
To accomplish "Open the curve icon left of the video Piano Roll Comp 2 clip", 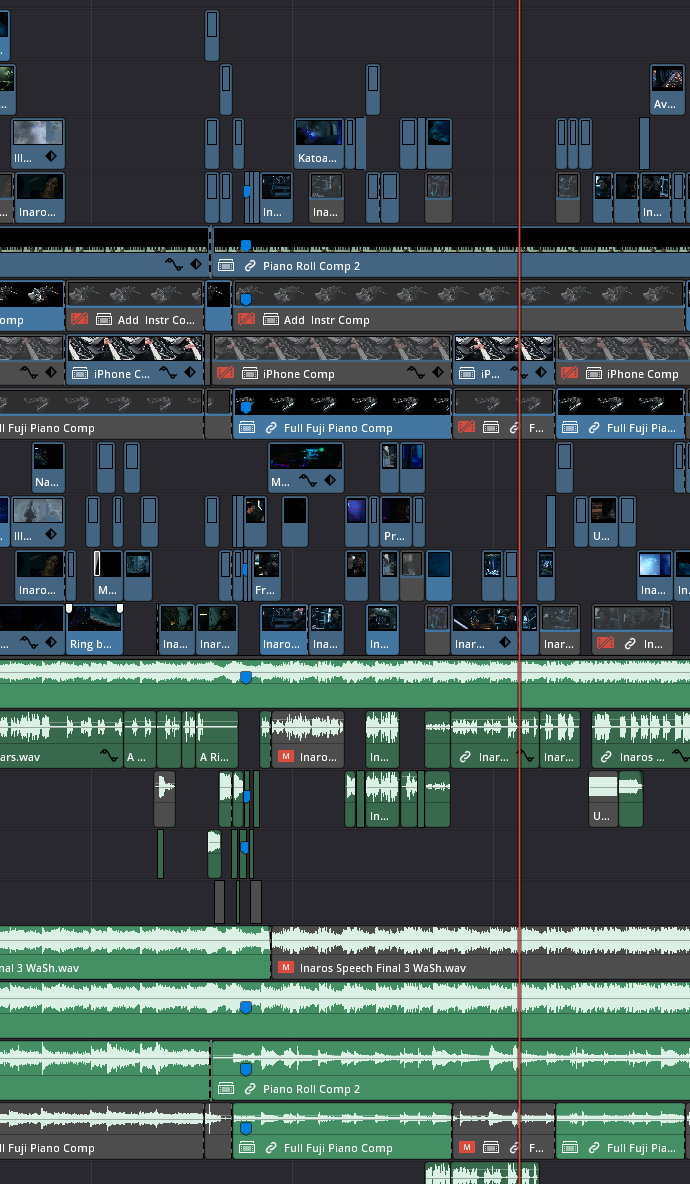I will [174, 266].
